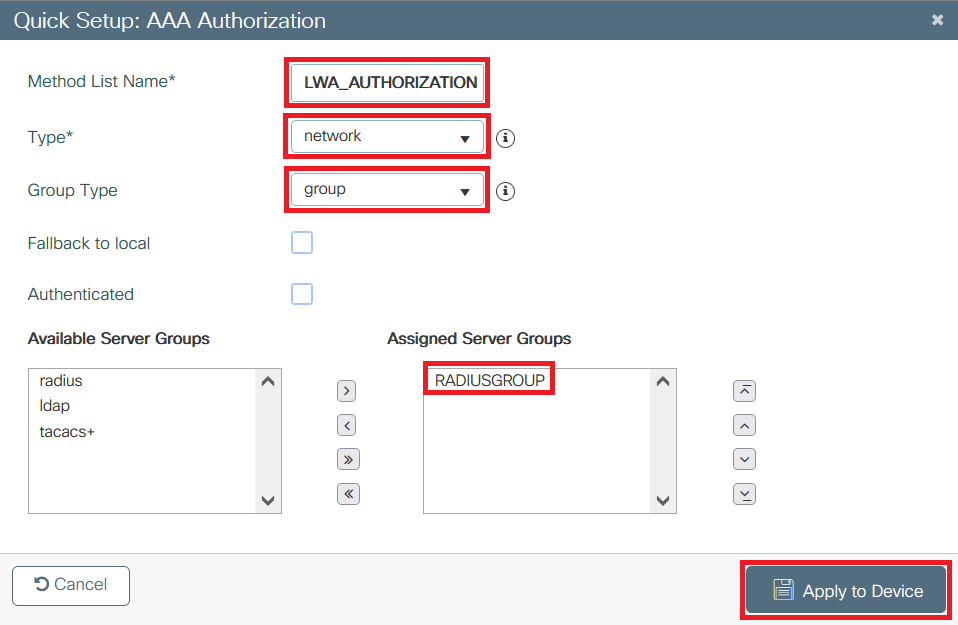Check the Authenticated checkbox
This screenshot has width=958, height=625.
pyautogui.click(x=302, y=294)
